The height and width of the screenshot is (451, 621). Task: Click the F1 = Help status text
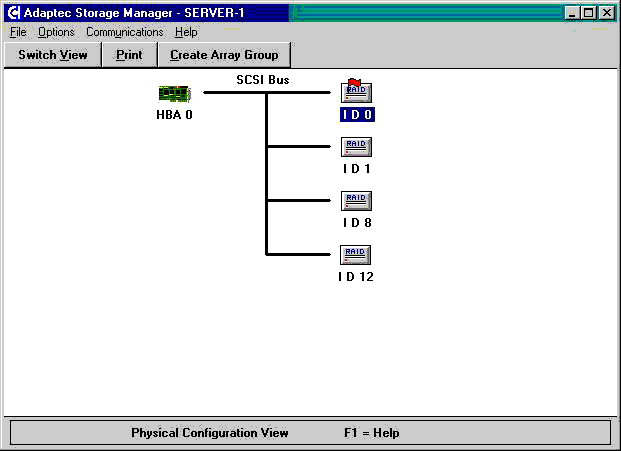pos(371,433)
